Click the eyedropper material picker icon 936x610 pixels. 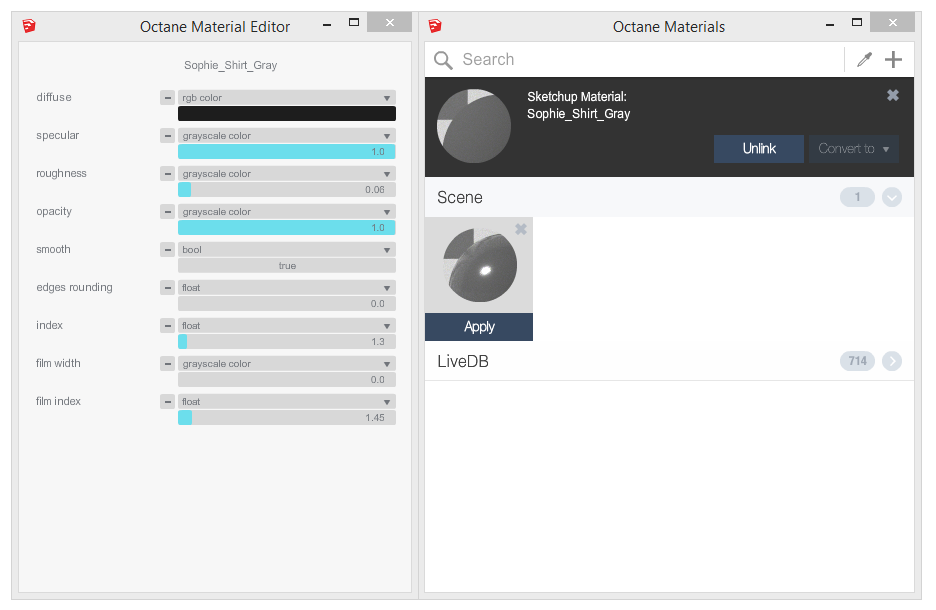pos(864,60)
